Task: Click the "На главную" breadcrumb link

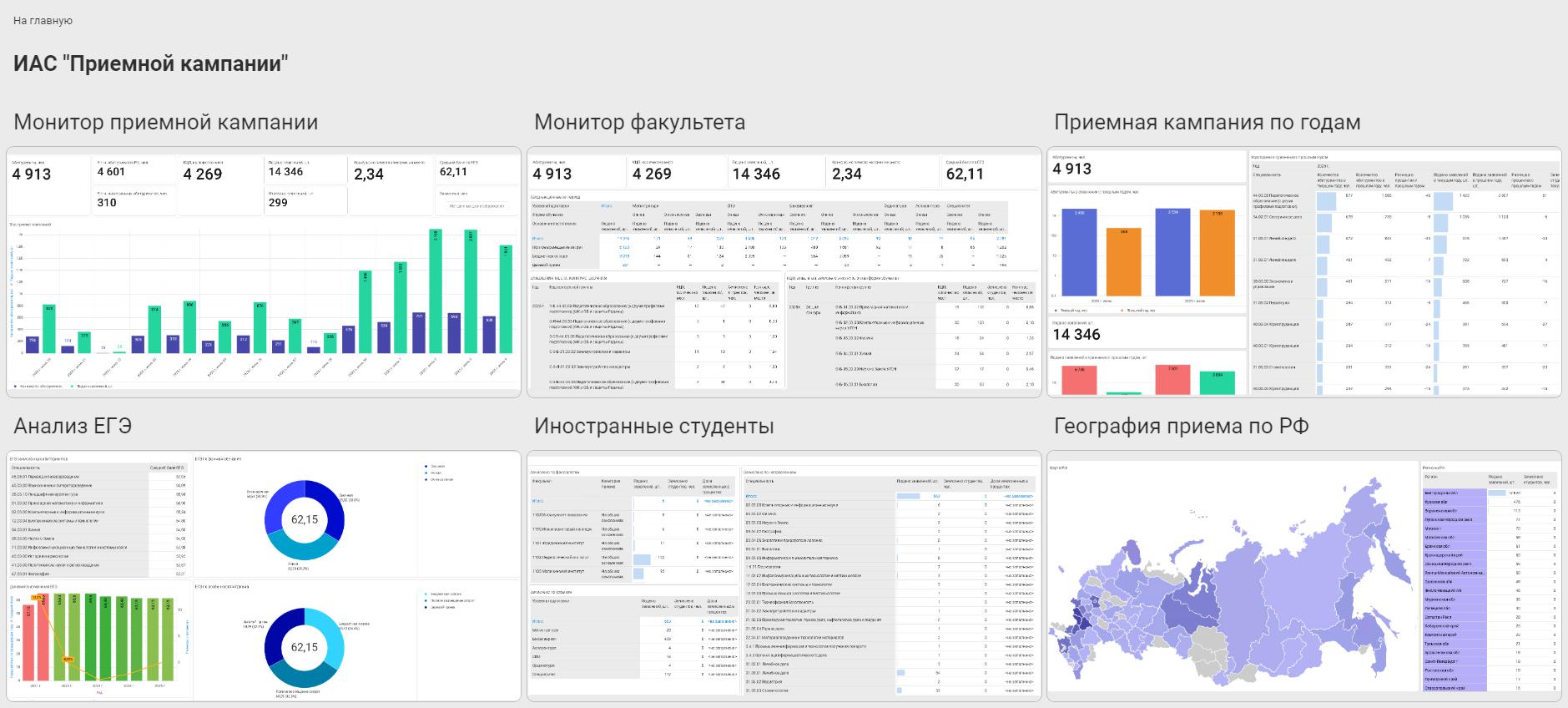Action: (43, 20)
